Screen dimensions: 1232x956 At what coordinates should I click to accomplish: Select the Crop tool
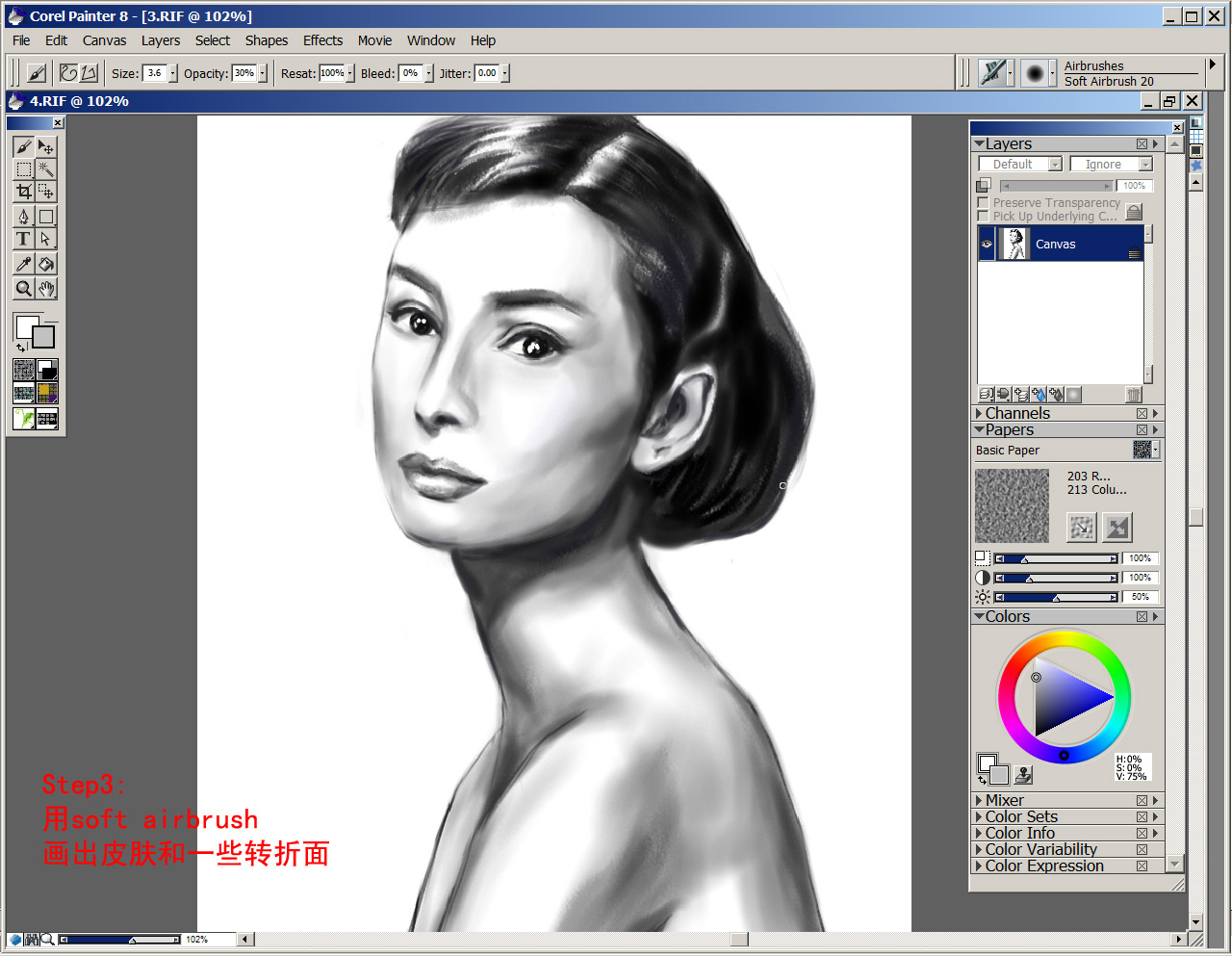point(24,192)
